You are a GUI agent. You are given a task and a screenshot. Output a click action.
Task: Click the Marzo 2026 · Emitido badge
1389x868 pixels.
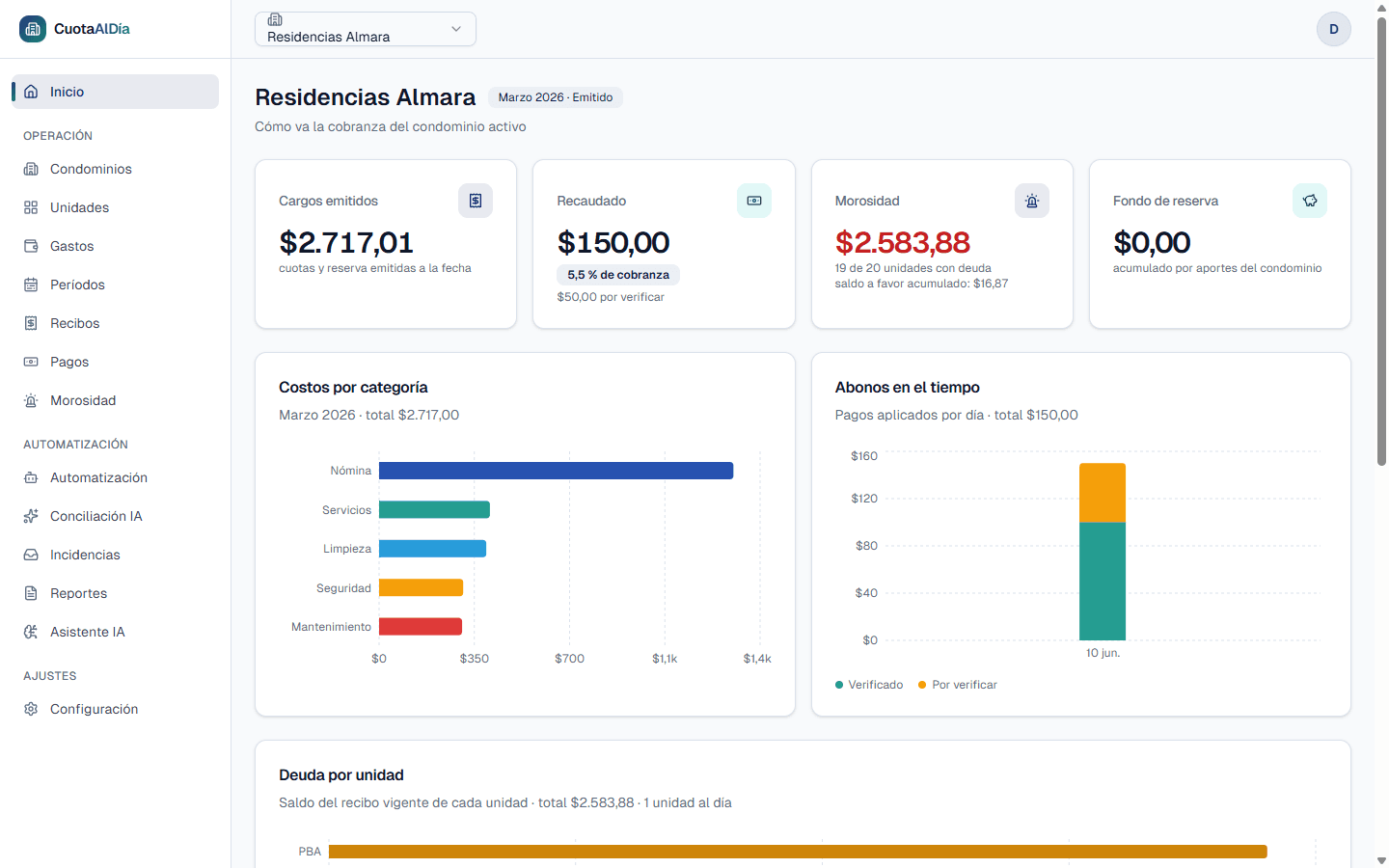556,97
